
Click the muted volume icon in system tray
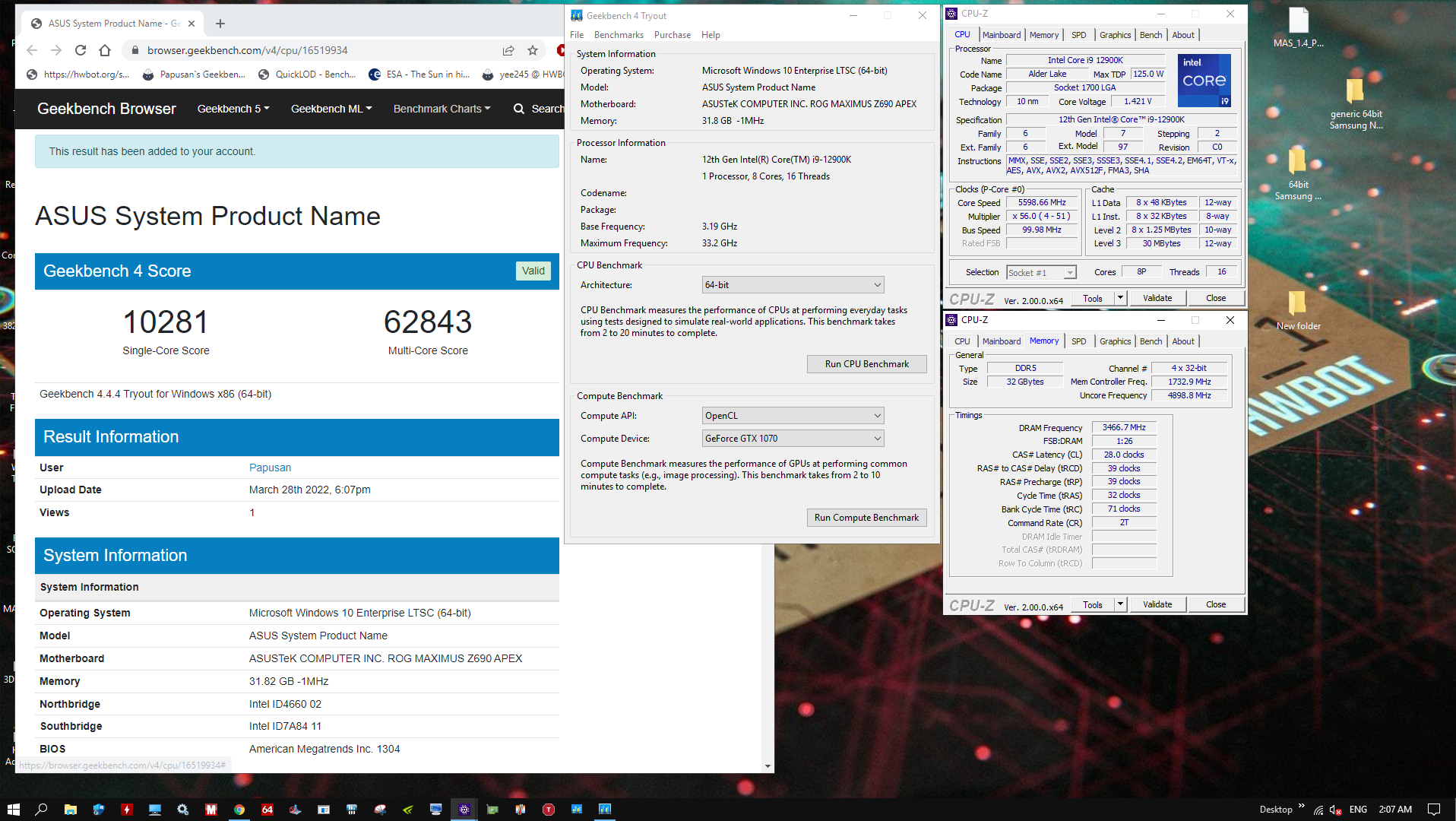click(x=1336, y=810)
